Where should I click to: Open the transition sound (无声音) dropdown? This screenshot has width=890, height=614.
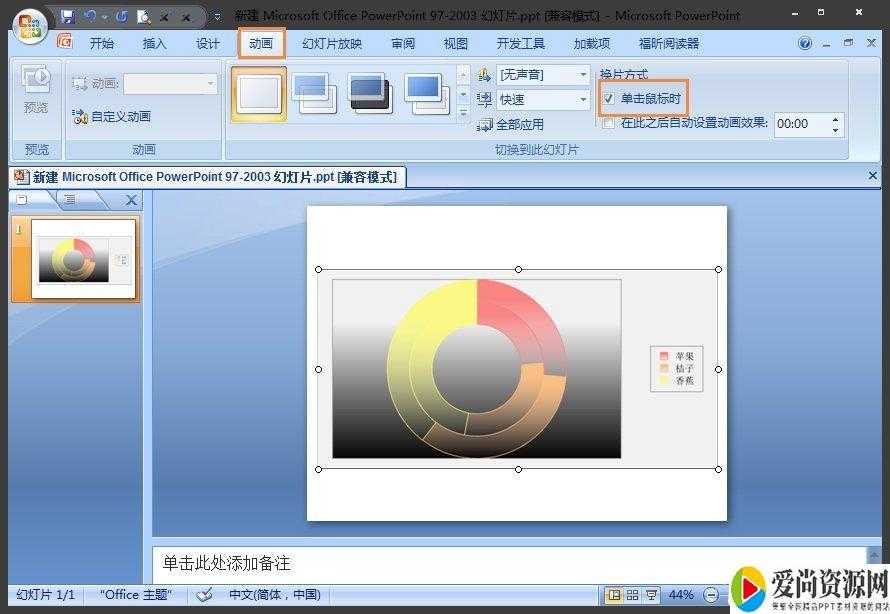click(x=583, y=75)
